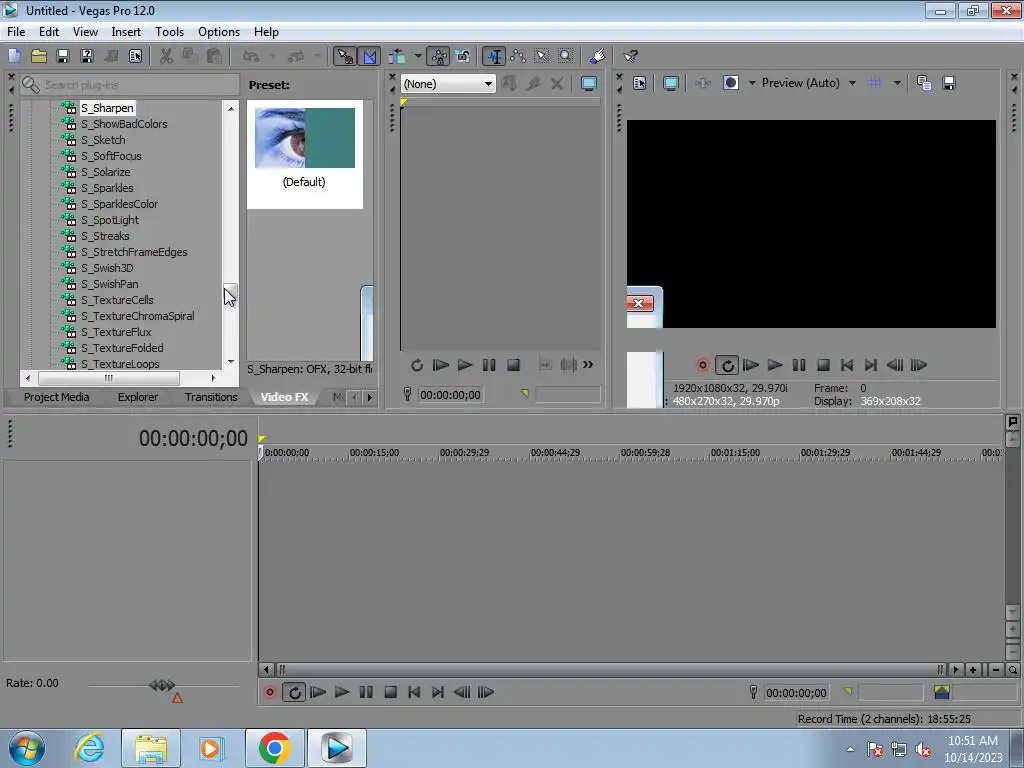Screen dimensions: 1024x768
Task: Click Play From Start in the timeline transport
Action: click(317, 692)
